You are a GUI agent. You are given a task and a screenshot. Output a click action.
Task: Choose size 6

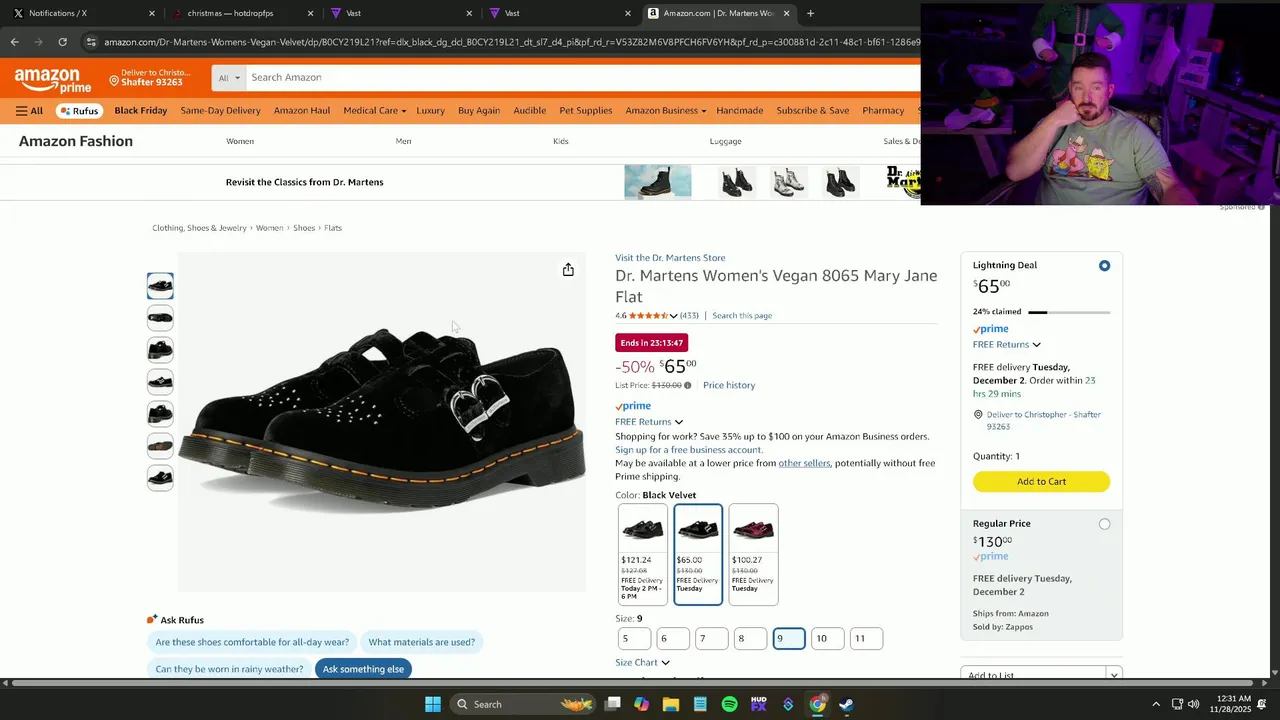coord(673,638)
